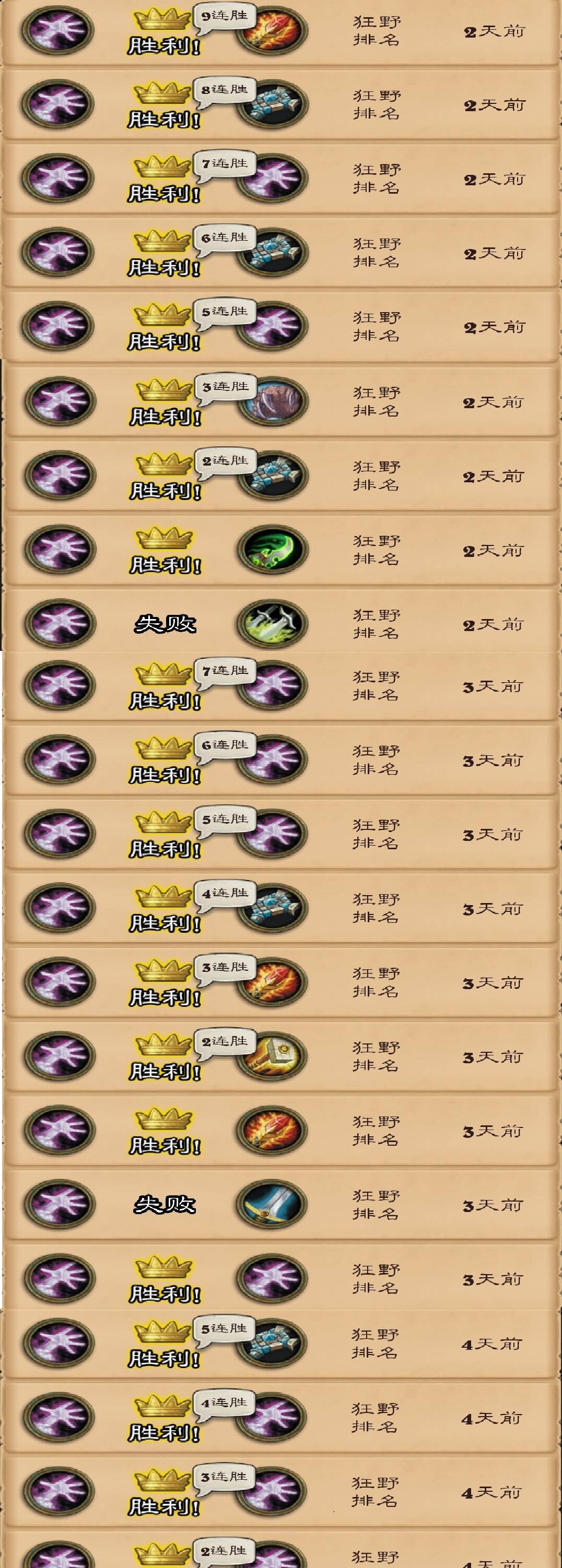Click the 胜利! label in the Paladin hammer match
Screen dimensions: 562x1568
[165, 1072]
